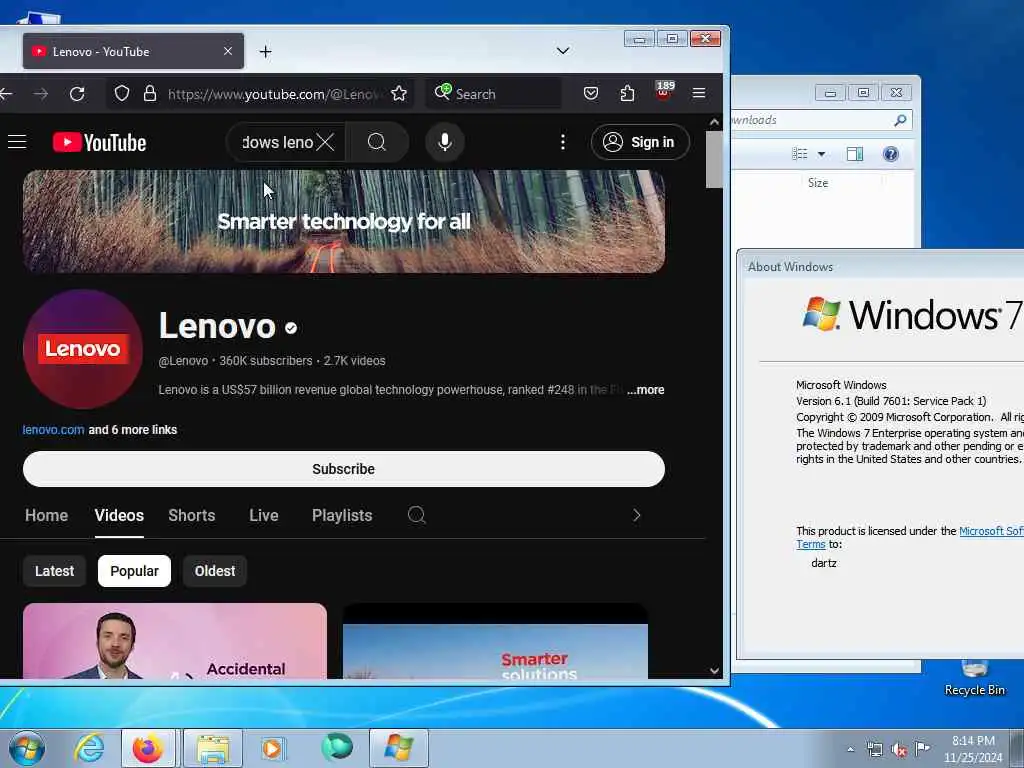Click the Size column header in Explorer

coord(818,183)
